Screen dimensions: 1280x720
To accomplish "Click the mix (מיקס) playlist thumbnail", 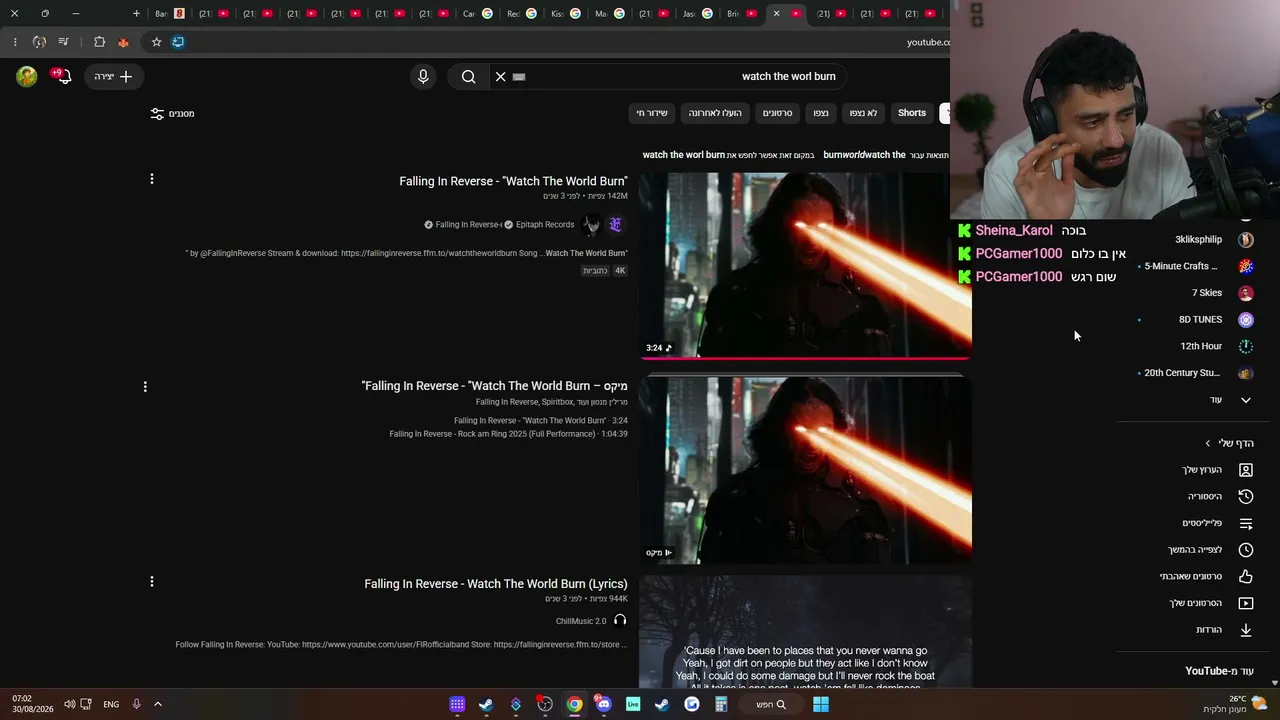I will (x=805, y=470).
